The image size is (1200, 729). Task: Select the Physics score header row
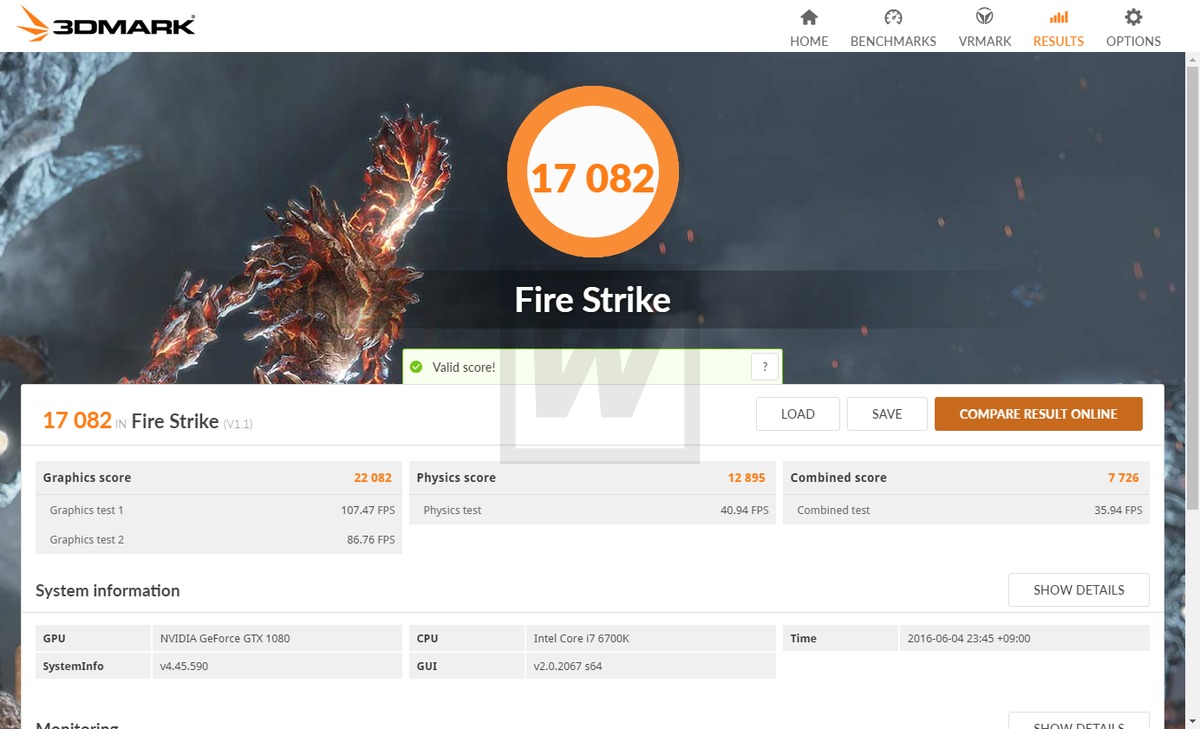point(592,478)
